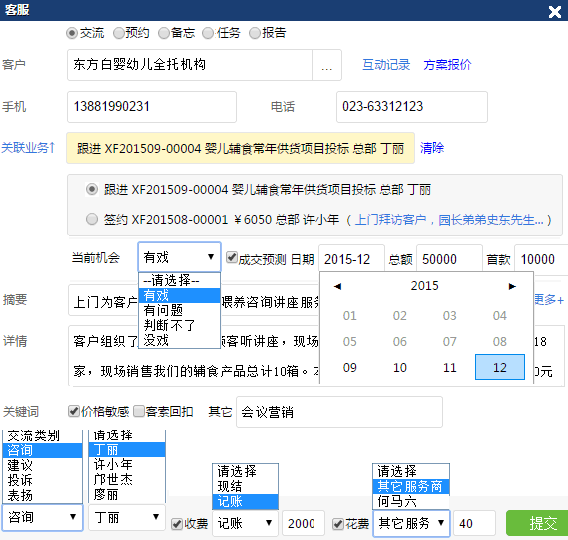Screen dimensions: 568x540
Task: Toggle the 花费 checkbox
Action: click(338, 524)
